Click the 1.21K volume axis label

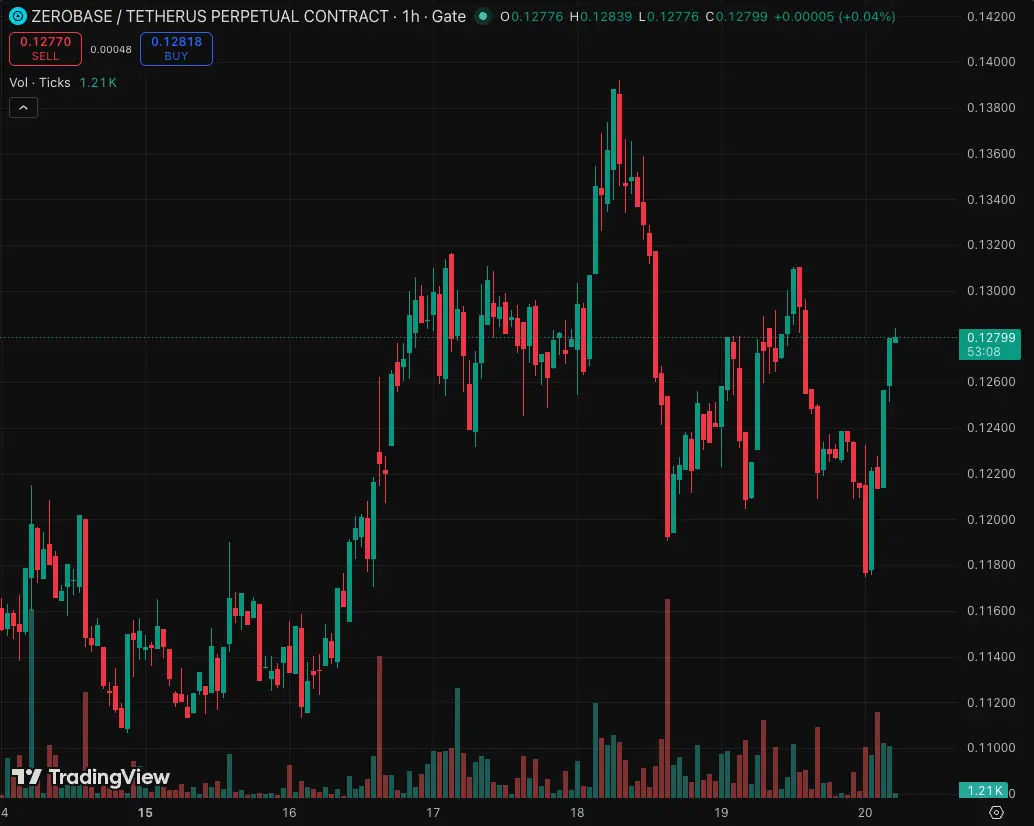tap(983, 790)
